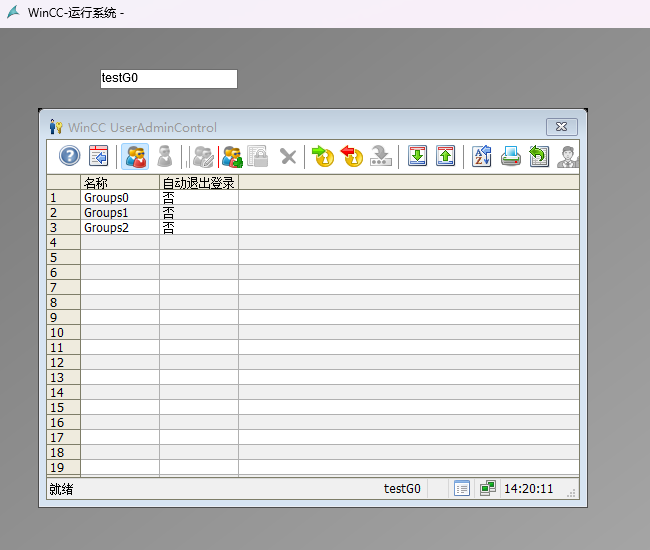Open the A-Z sort dialog icon
Viewport: 650px width, 550px height.
(481, 156)
